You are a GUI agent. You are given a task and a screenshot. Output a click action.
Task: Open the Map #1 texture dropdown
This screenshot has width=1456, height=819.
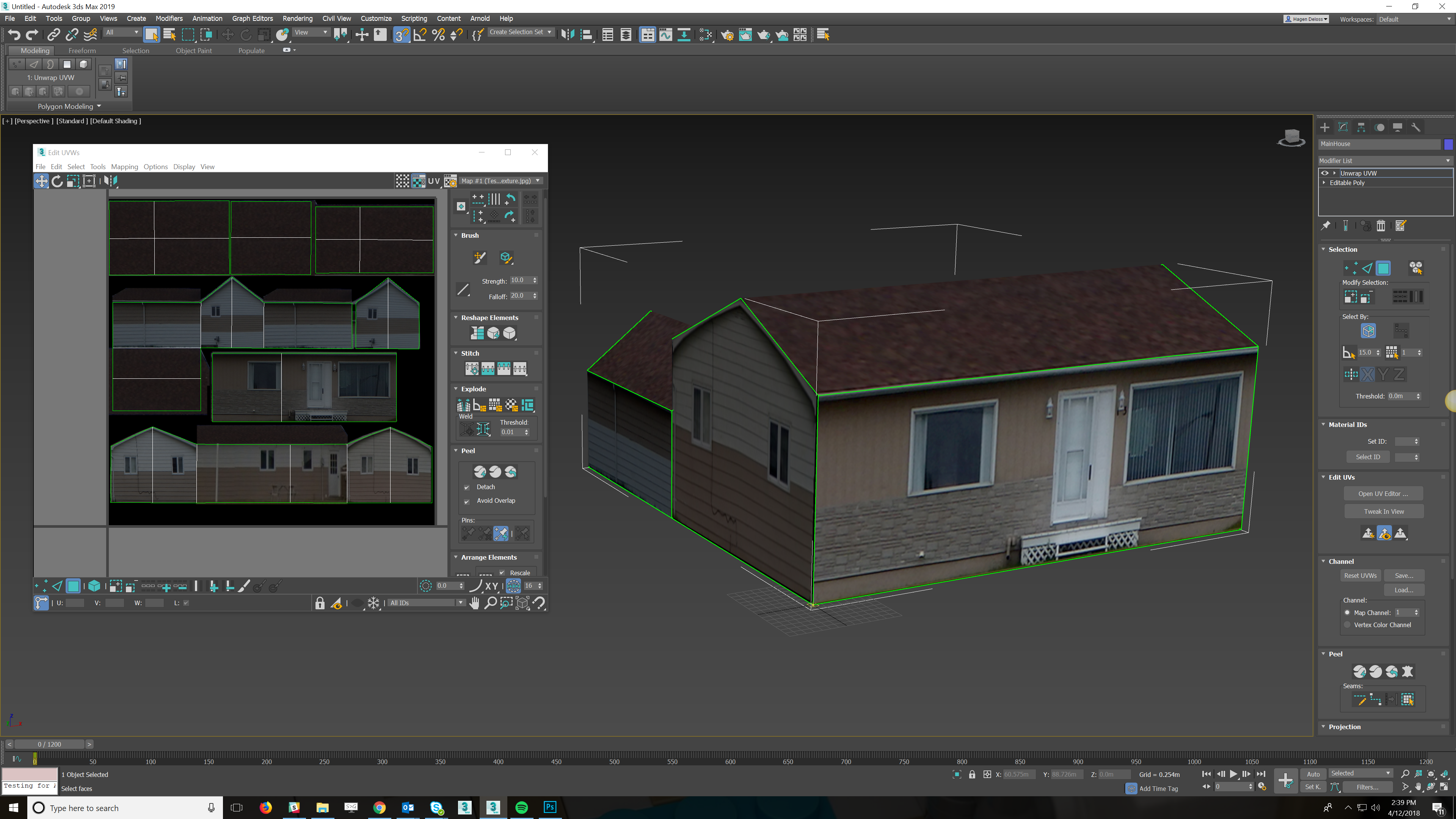click(x=501, y=181)
